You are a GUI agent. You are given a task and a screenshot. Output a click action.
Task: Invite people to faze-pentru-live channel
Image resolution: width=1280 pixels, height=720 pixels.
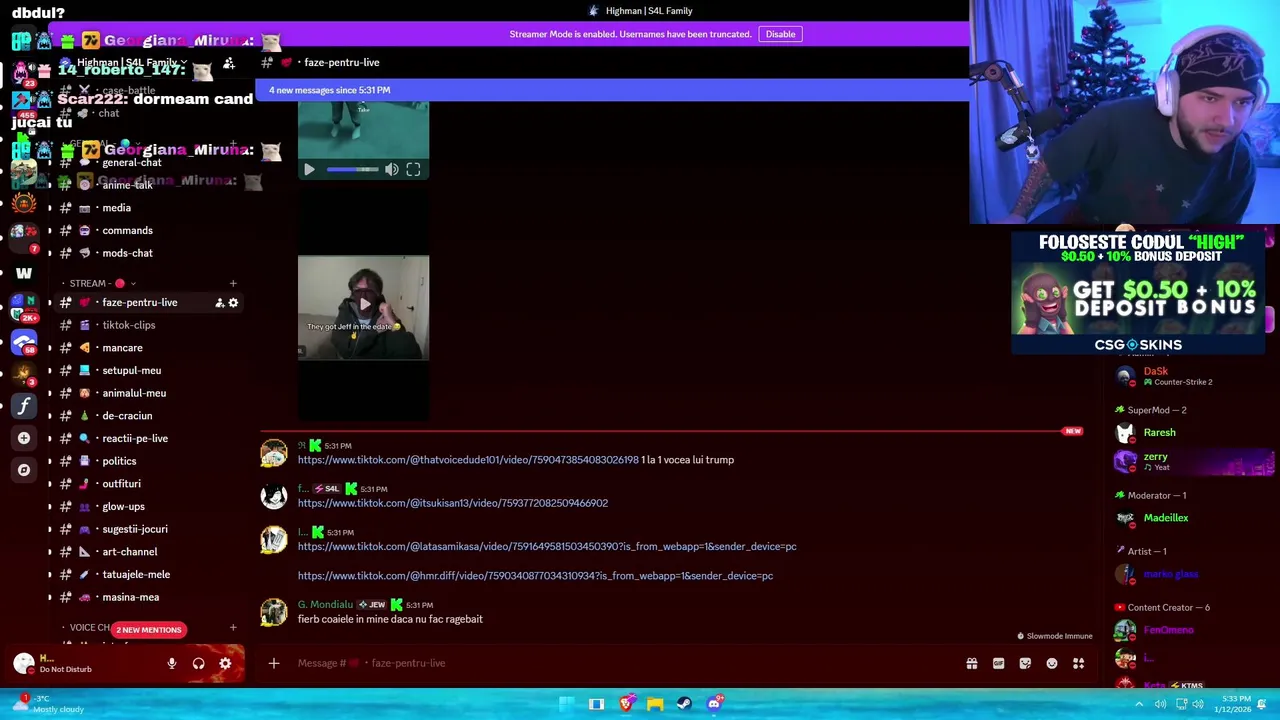219,303
